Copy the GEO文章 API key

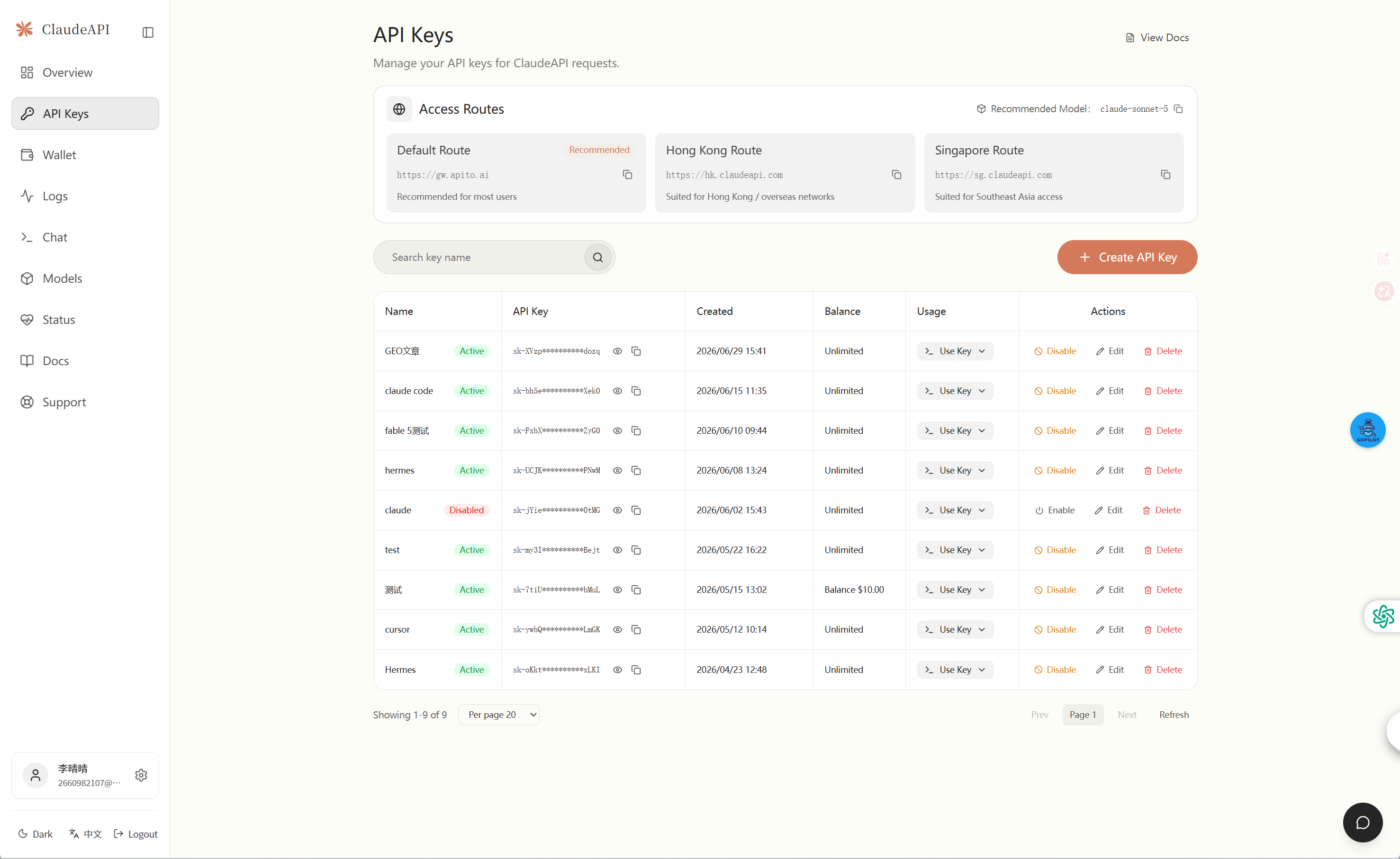coord(636,351)
